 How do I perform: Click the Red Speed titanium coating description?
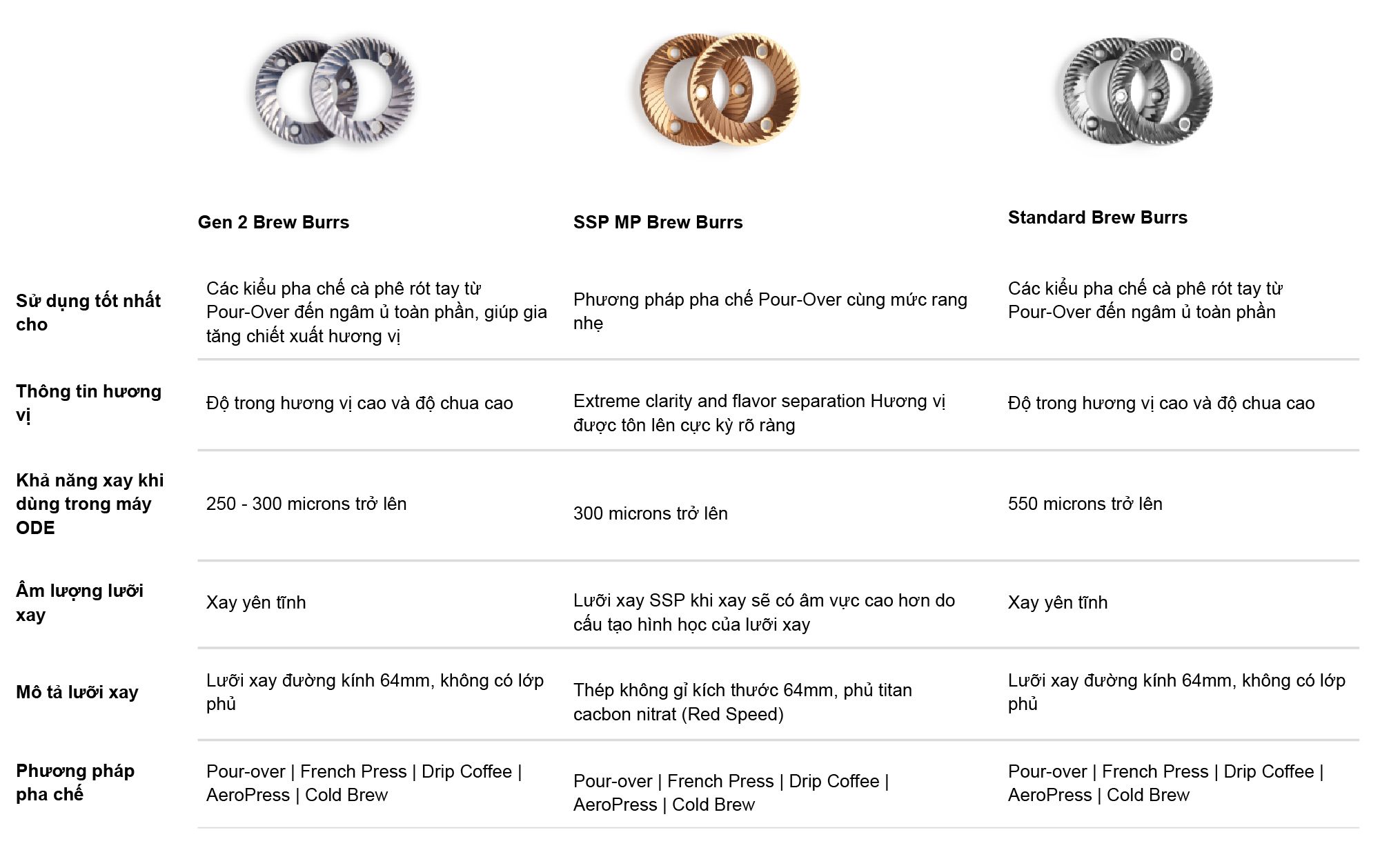click(742, 702)
